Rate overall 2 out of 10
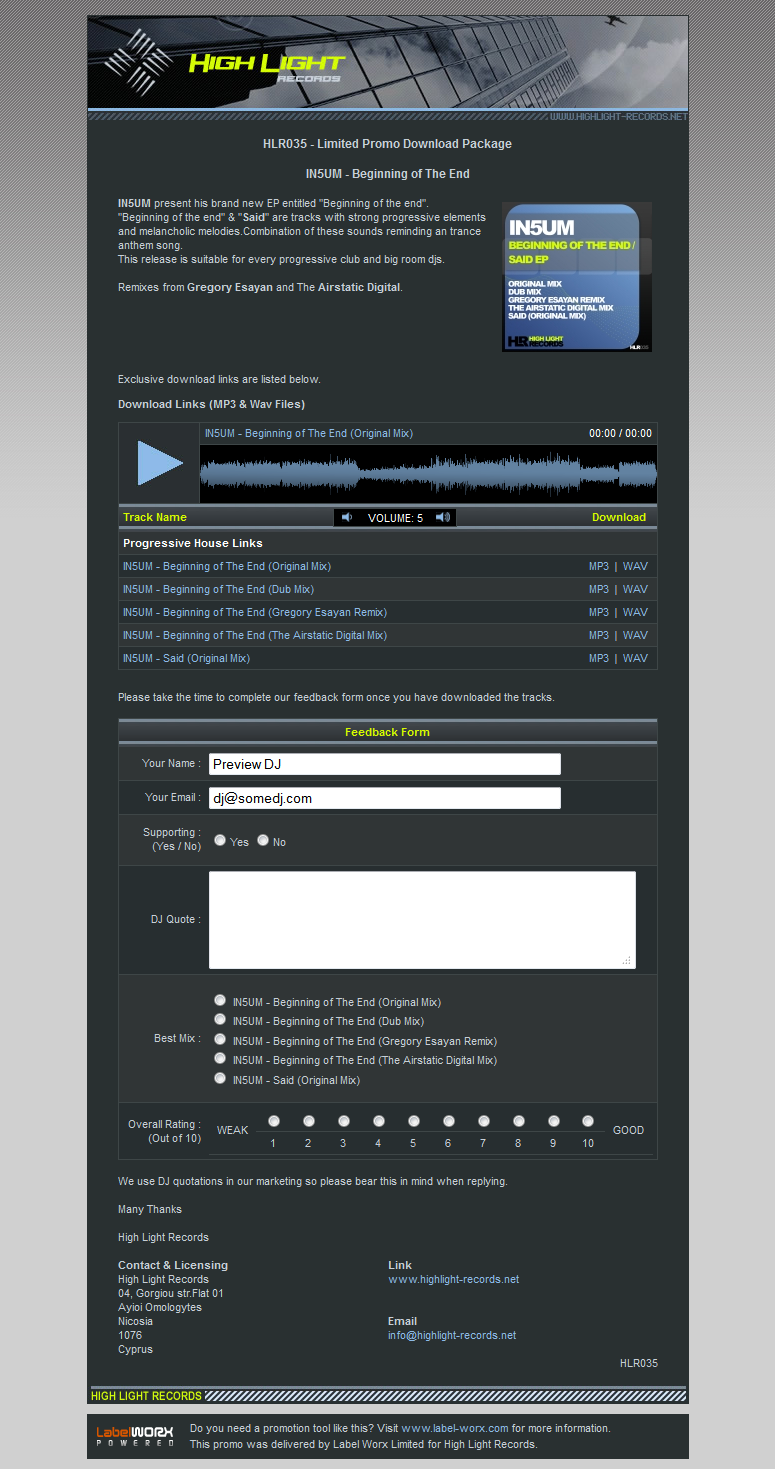Image resolution: width=775 pixels, height=1469 pixels. [309, 1121]
